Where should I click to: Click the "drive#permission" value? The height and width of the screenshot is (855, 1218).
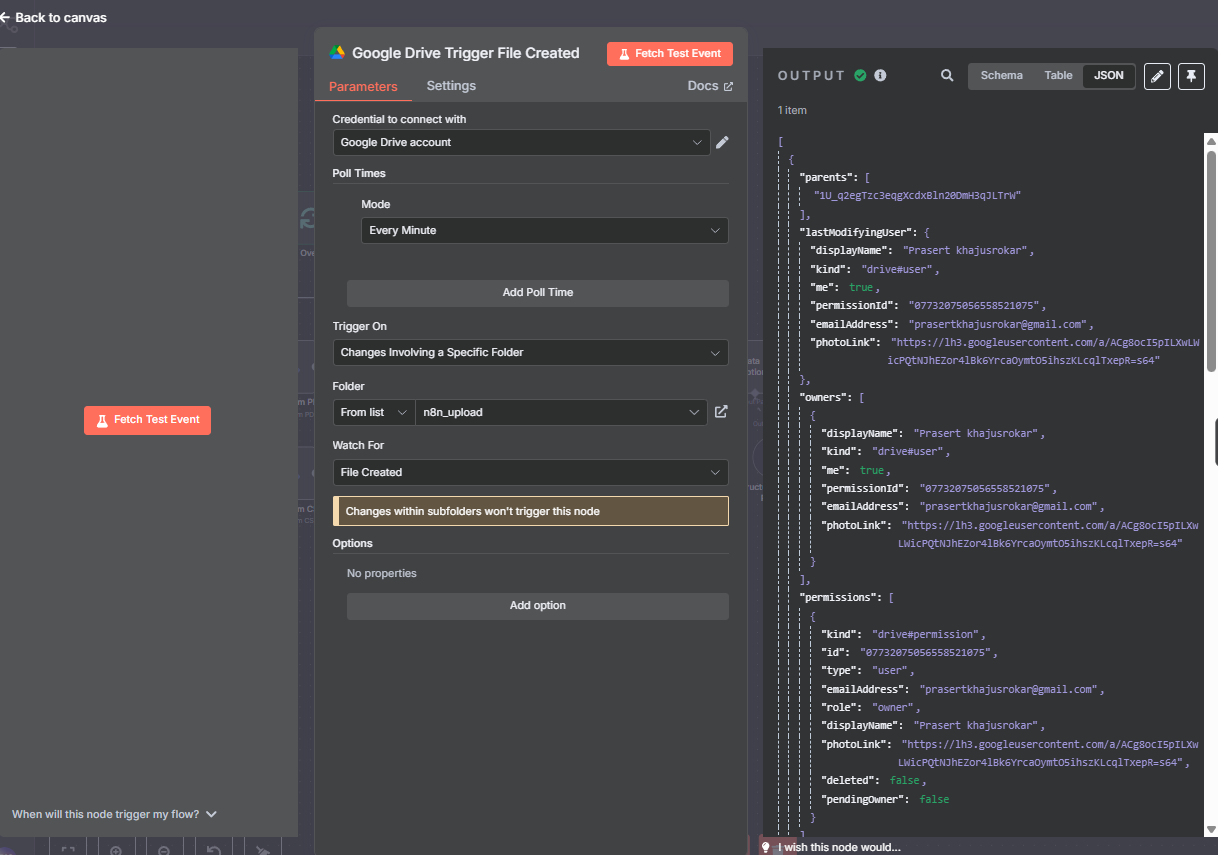pos(928,635)
